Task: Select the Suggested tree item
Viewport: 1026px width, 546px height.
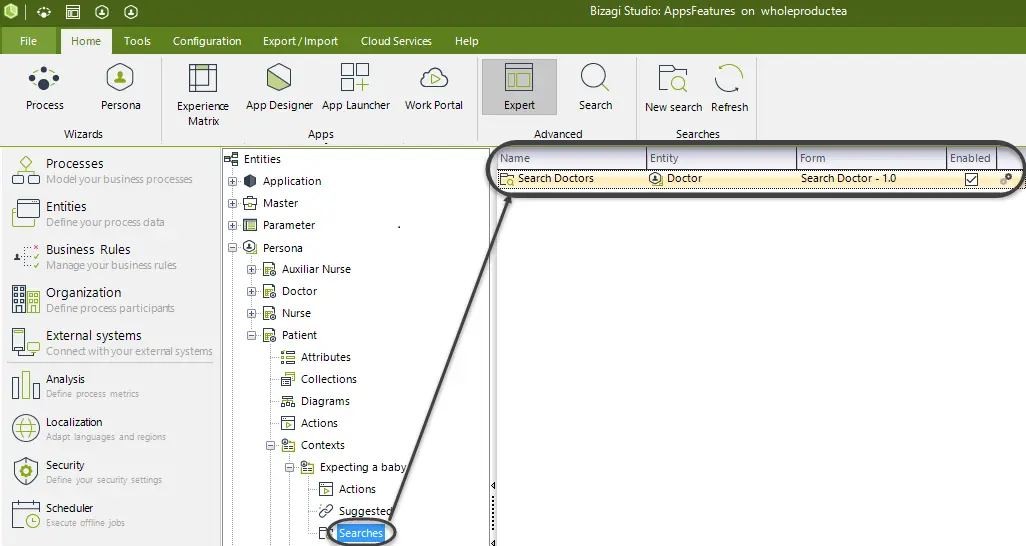Action: tap(364, 511)
